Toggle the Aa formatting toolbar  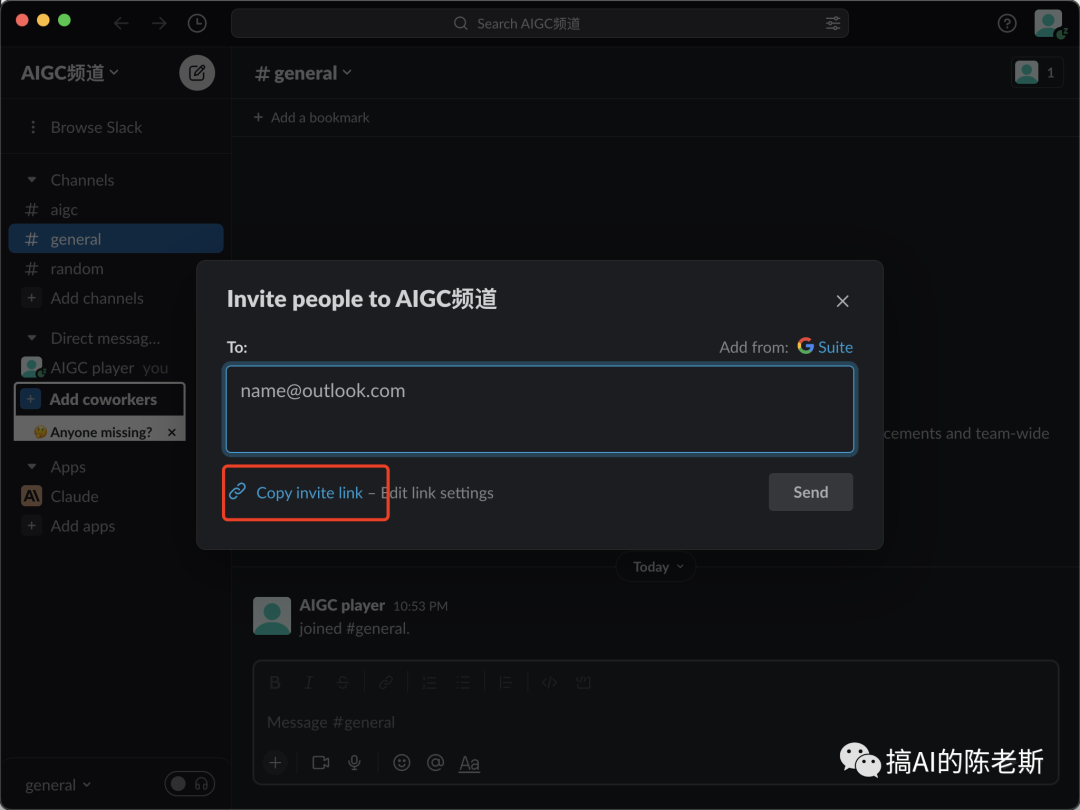tap(469, 762)
